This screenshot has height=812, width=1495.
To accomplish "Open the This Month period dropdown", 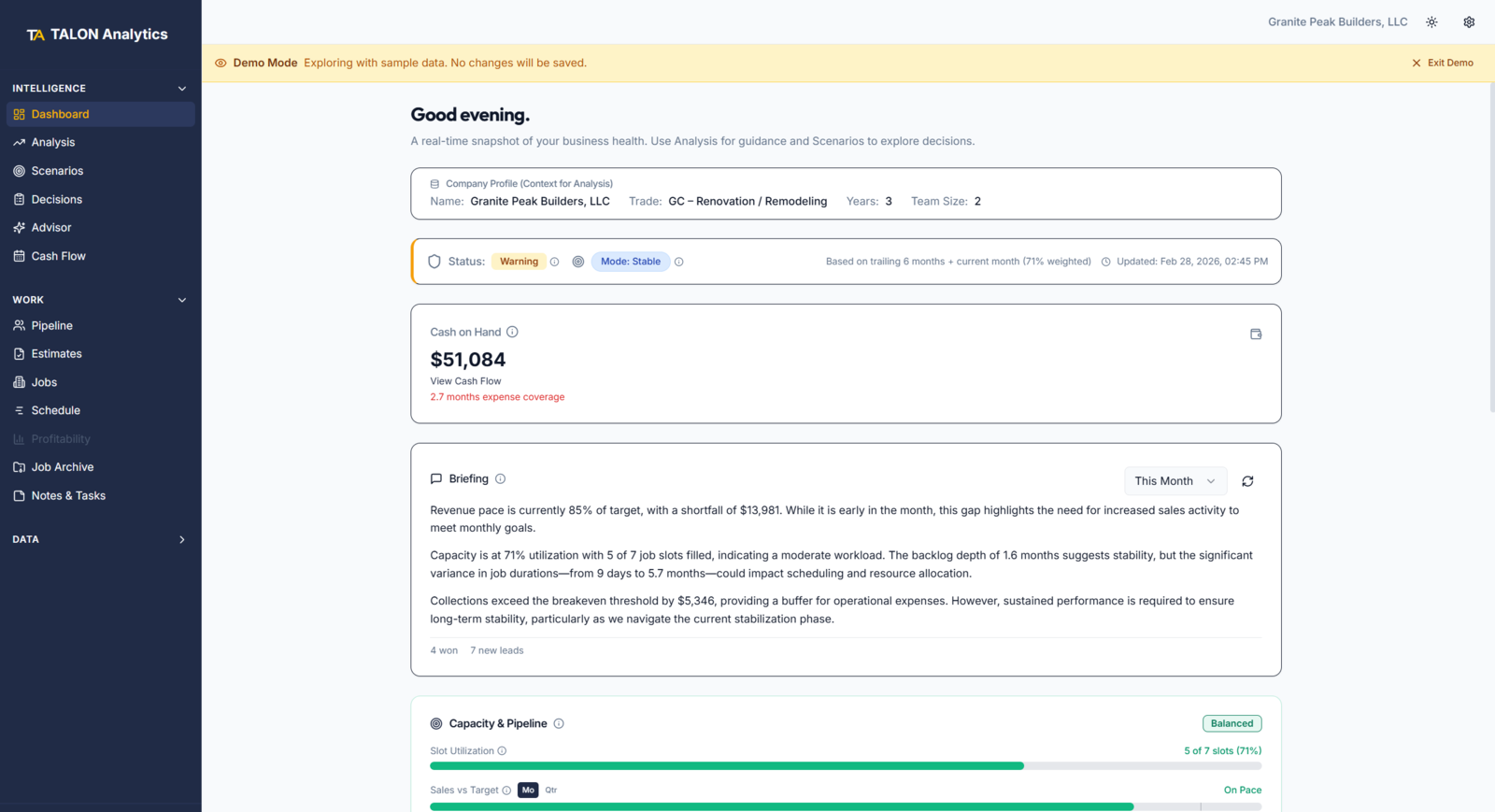I will [1175, 481].
